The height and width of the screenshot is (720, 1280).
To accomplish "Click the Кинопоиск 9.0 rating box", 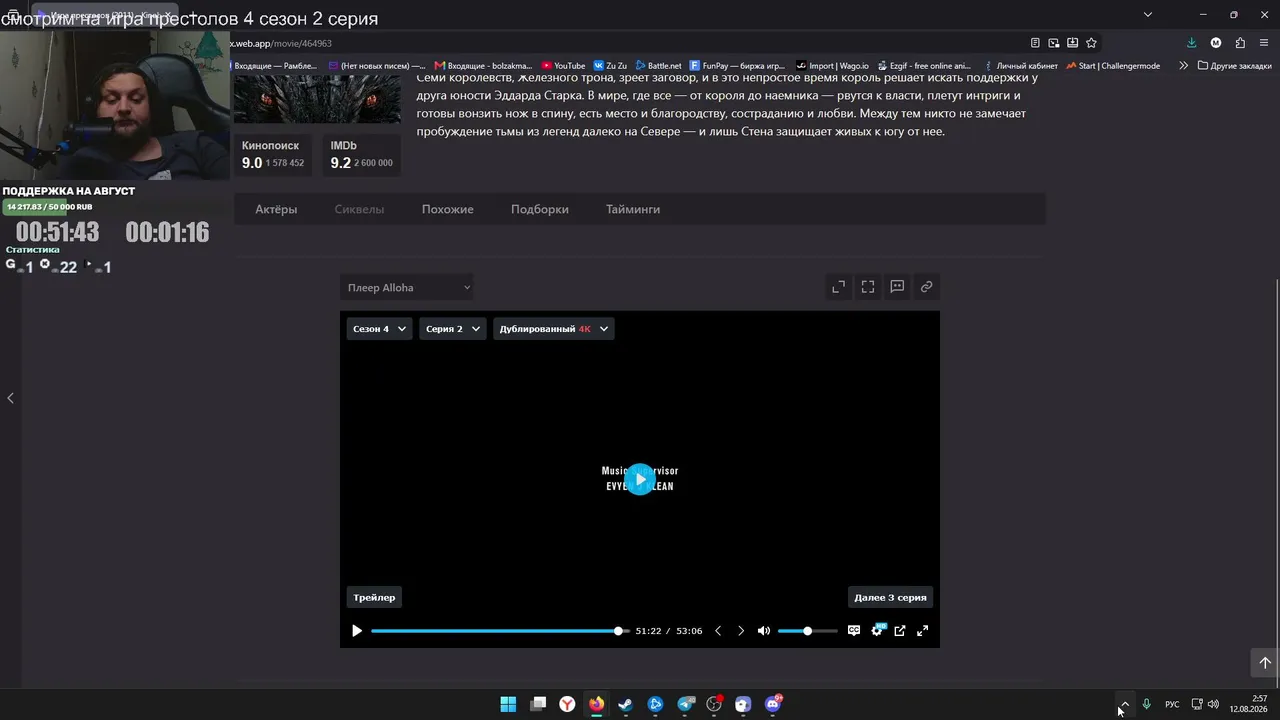I will pos(273,155).
